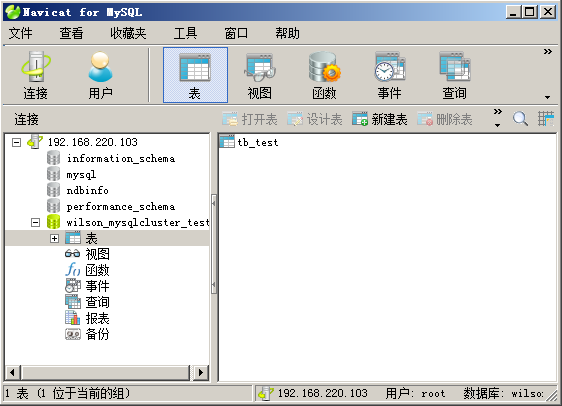Open the 工具 menu

click(x=185, y=33)
